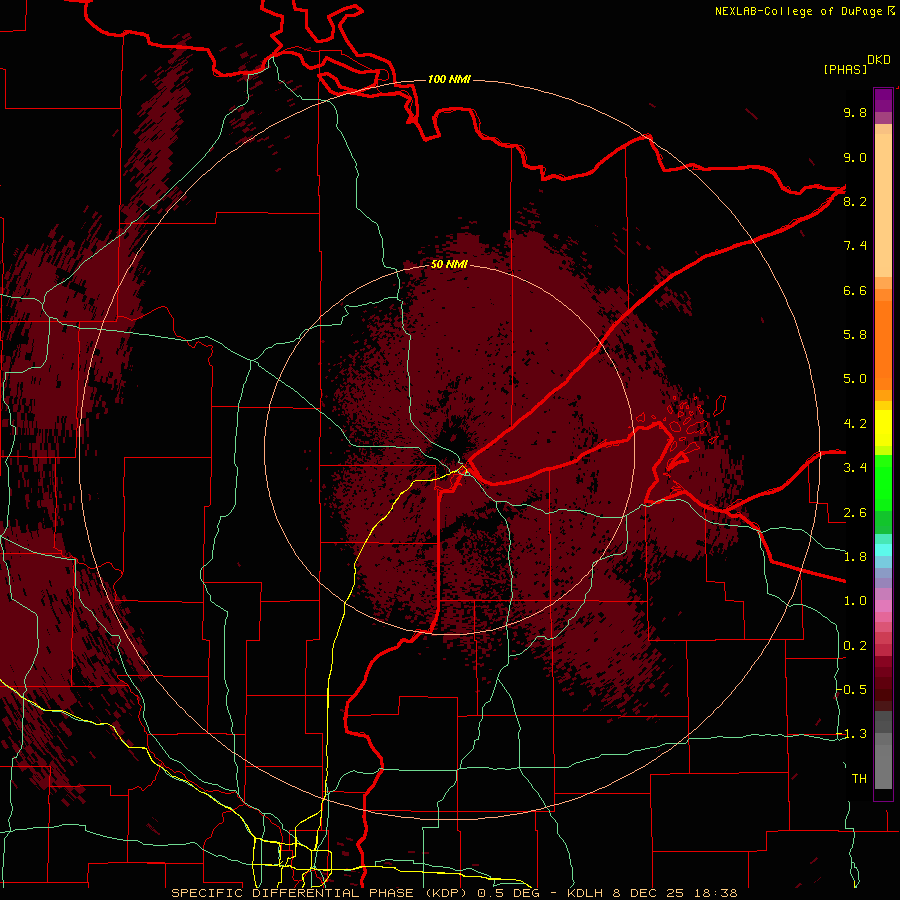
Task: Select the 5.0 scale value
Action: pos(855,379)
